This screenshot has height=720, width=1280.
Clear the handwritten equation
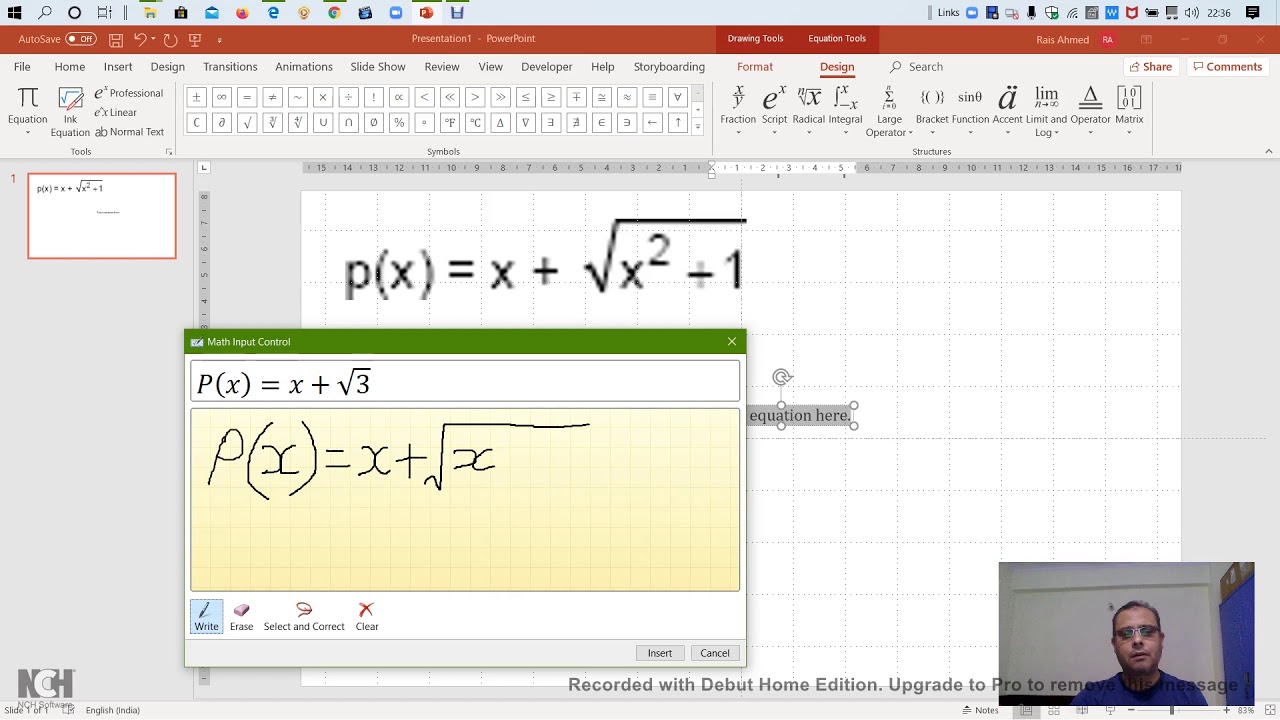(366, 616)
